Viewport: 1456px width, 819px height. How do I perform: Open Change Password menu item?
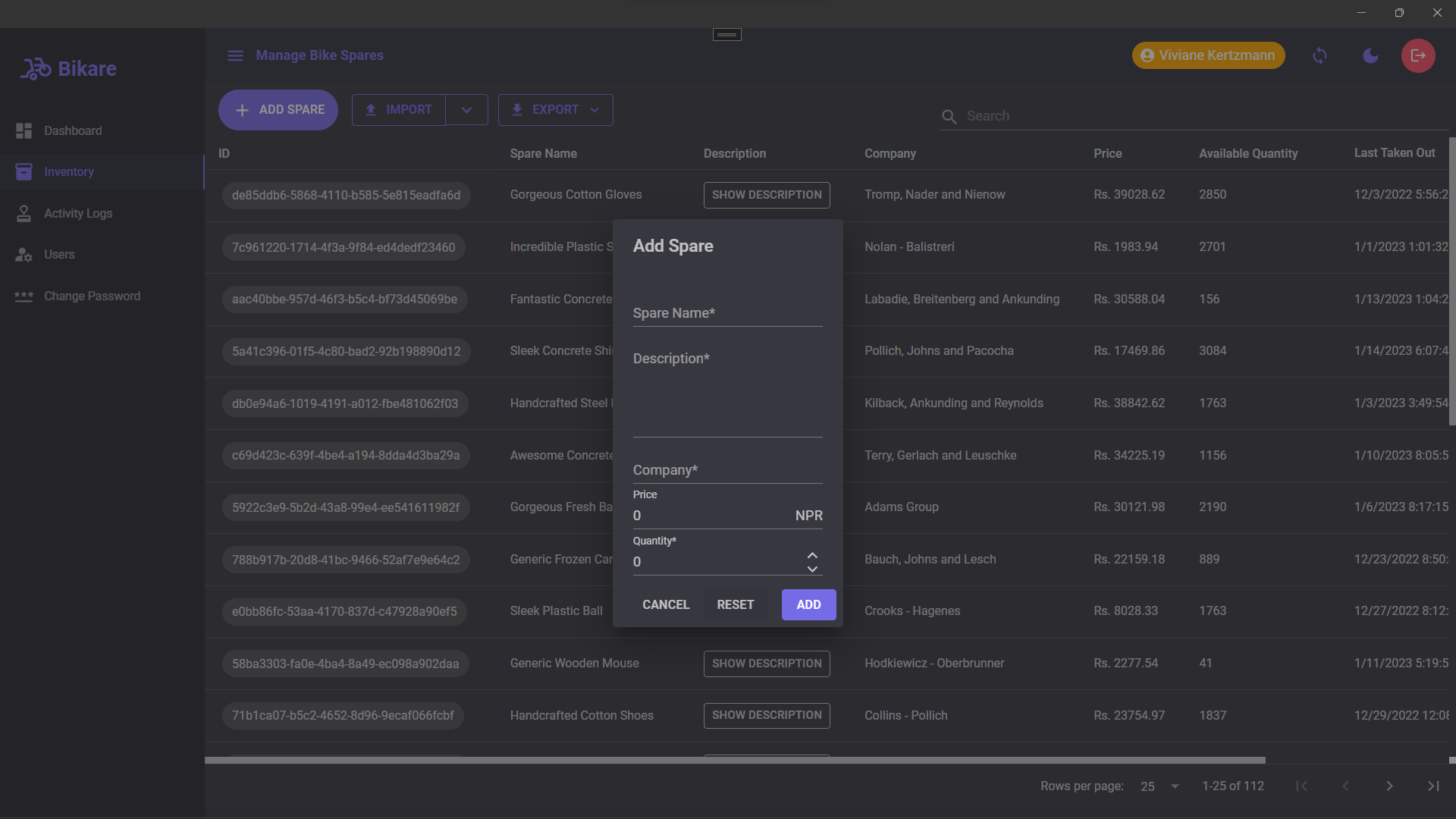point(92,296)
